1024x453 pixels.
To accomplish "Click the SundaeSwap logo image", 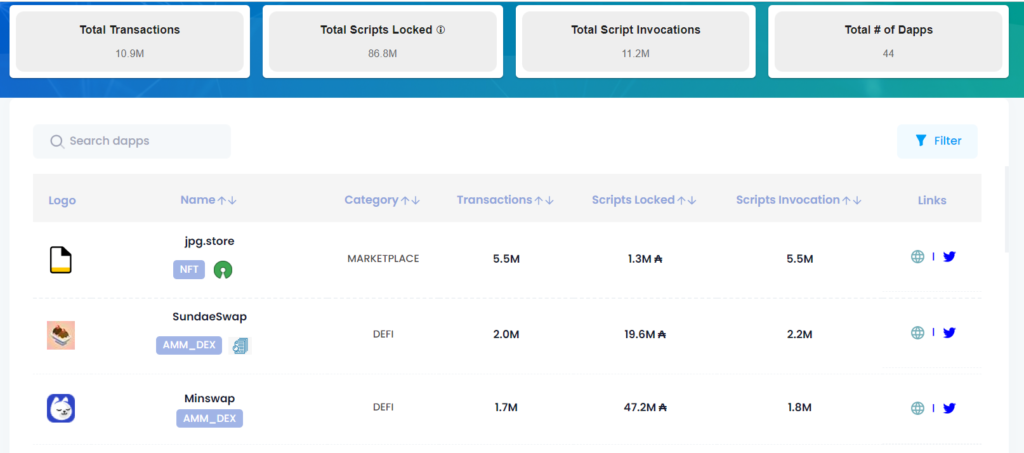I will tap(61, 335).
